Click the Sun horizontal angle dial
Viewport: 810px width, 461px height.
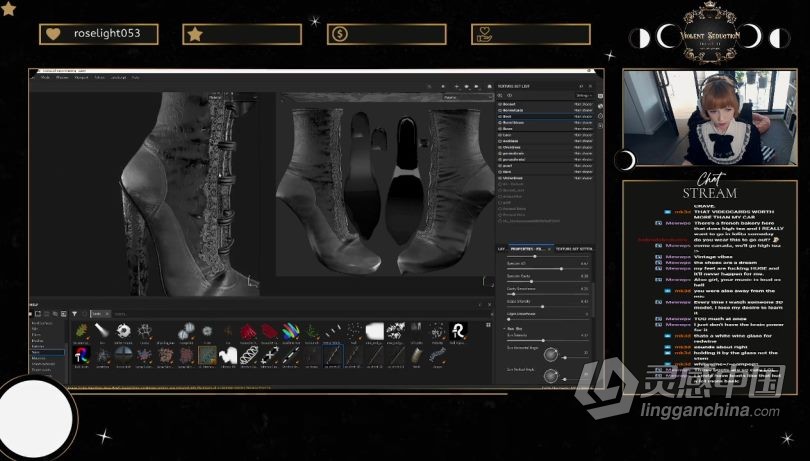pyautogui.click(x=551, y=355)
